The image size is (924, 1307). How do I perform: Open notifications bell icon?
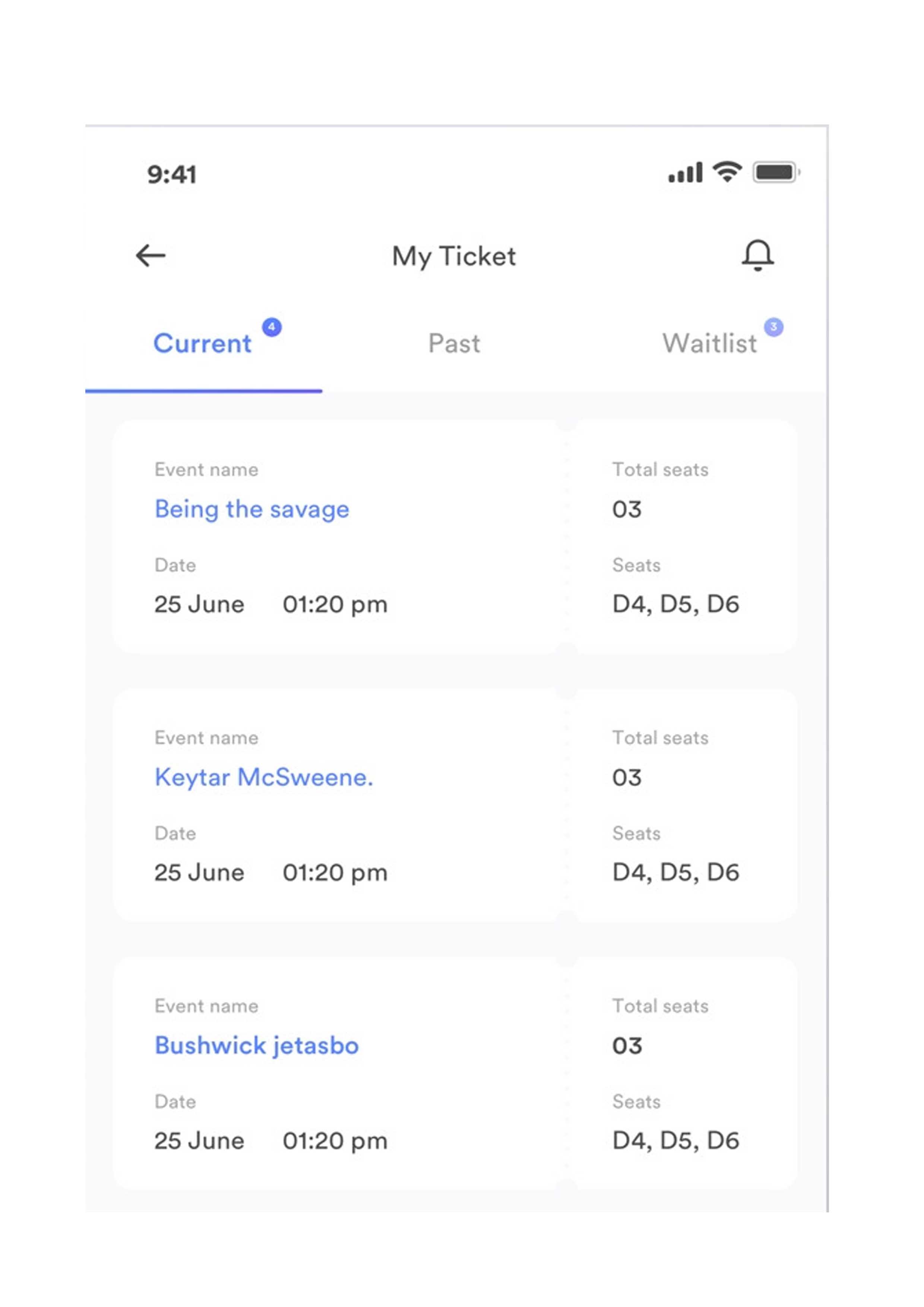click(757, 255)
